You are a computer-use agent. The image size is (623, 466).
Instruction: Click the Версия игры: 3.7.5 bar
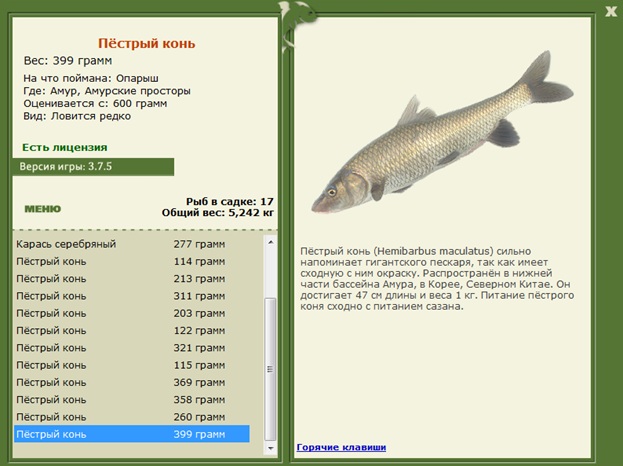93,167
